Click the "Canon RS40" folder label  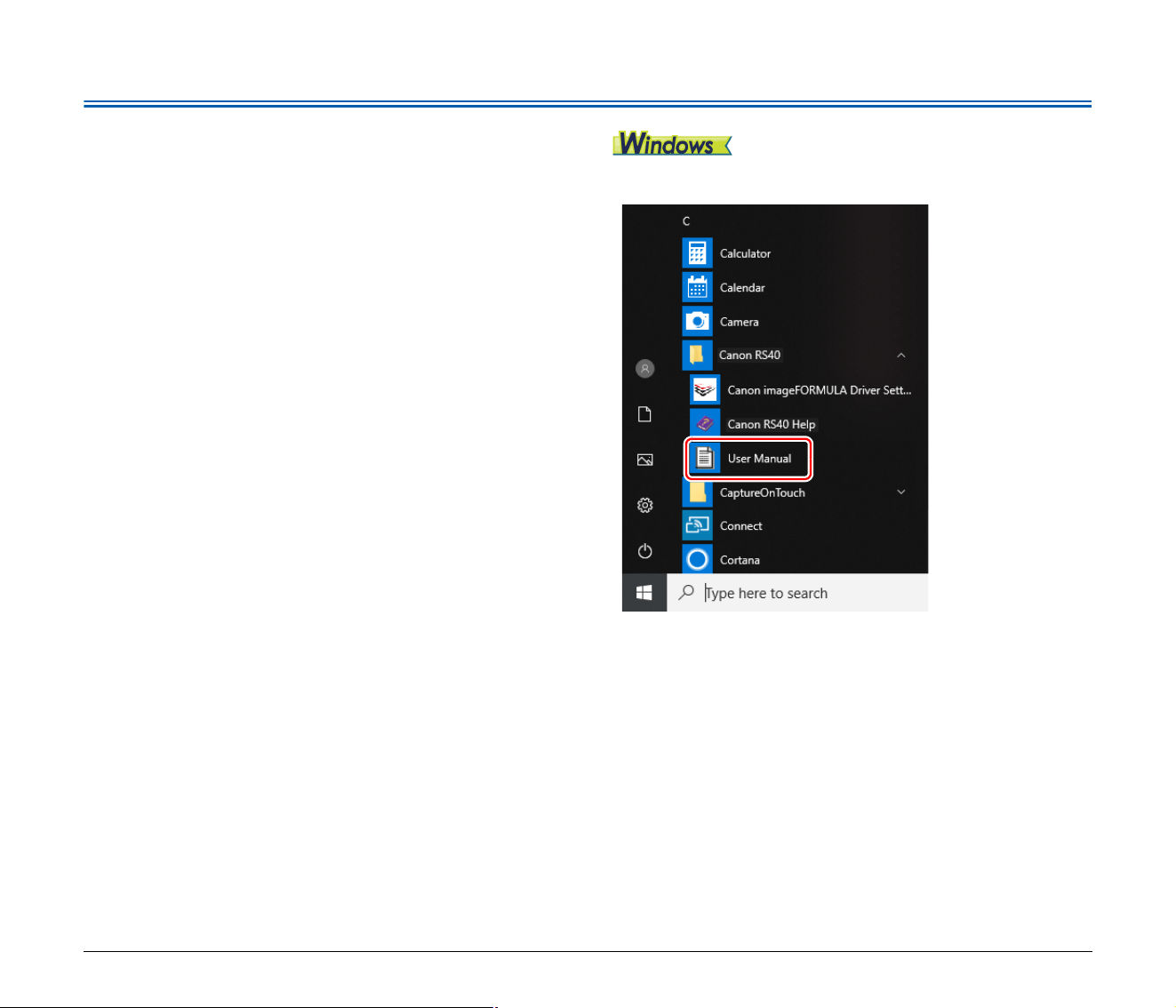point(749,355)
